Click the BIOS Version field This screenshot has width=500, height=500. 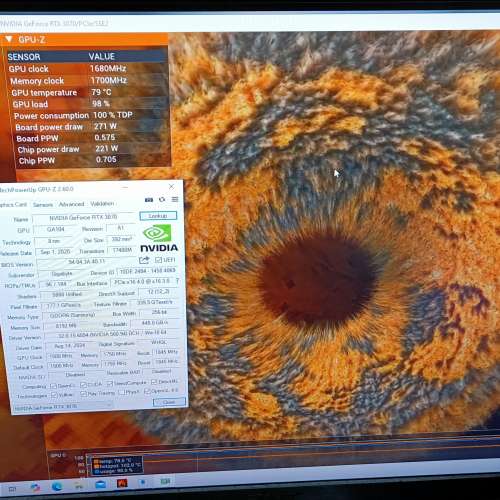point(87,262)
